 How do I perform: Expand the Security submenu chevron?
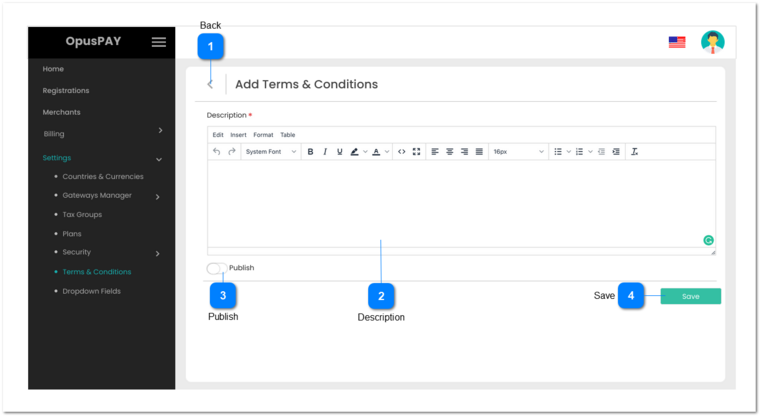point(157,253)
